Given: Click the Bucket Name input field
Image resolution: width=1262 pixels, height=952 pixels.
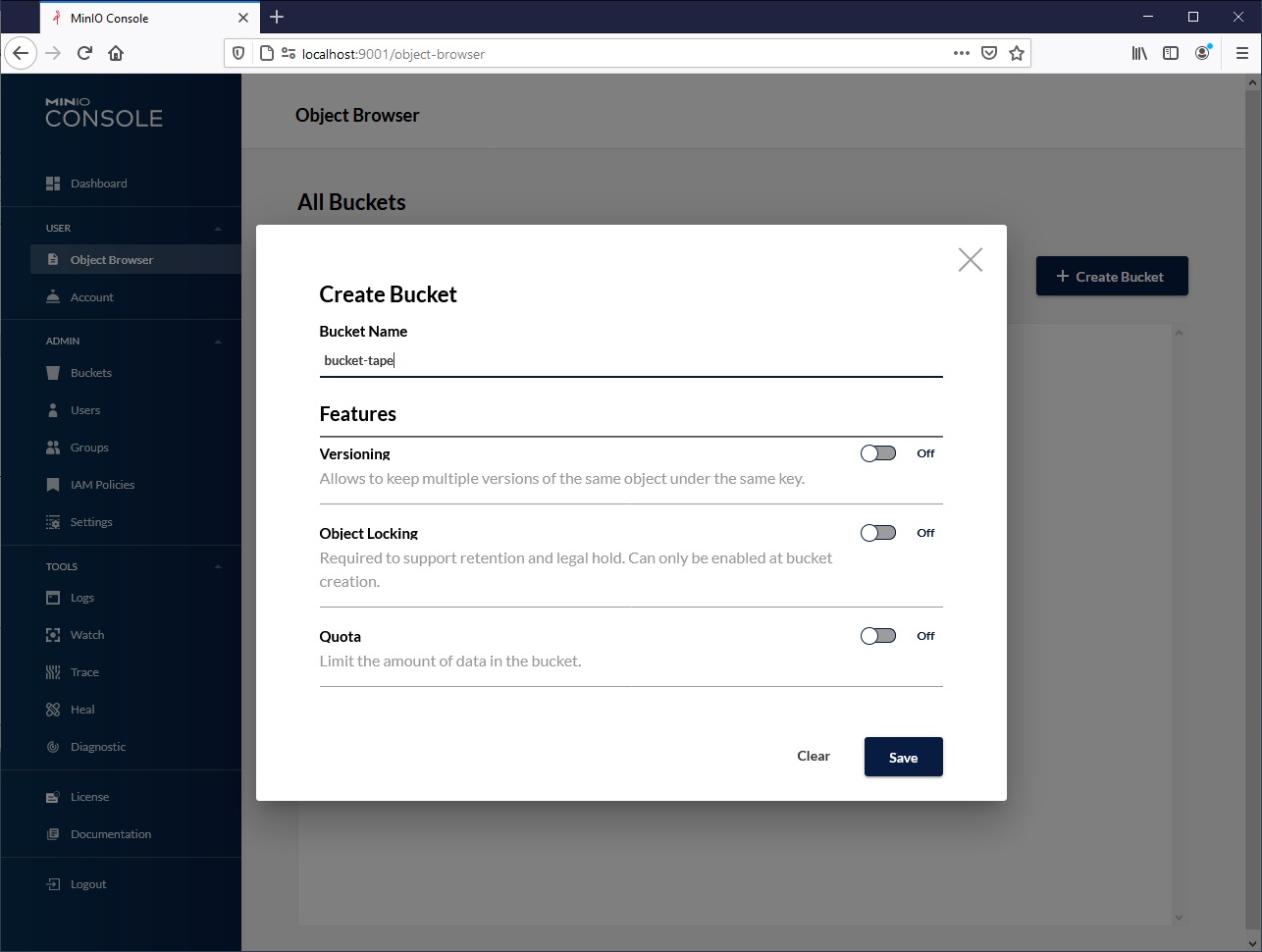Looking at the screenshot, I should (631, 360).
